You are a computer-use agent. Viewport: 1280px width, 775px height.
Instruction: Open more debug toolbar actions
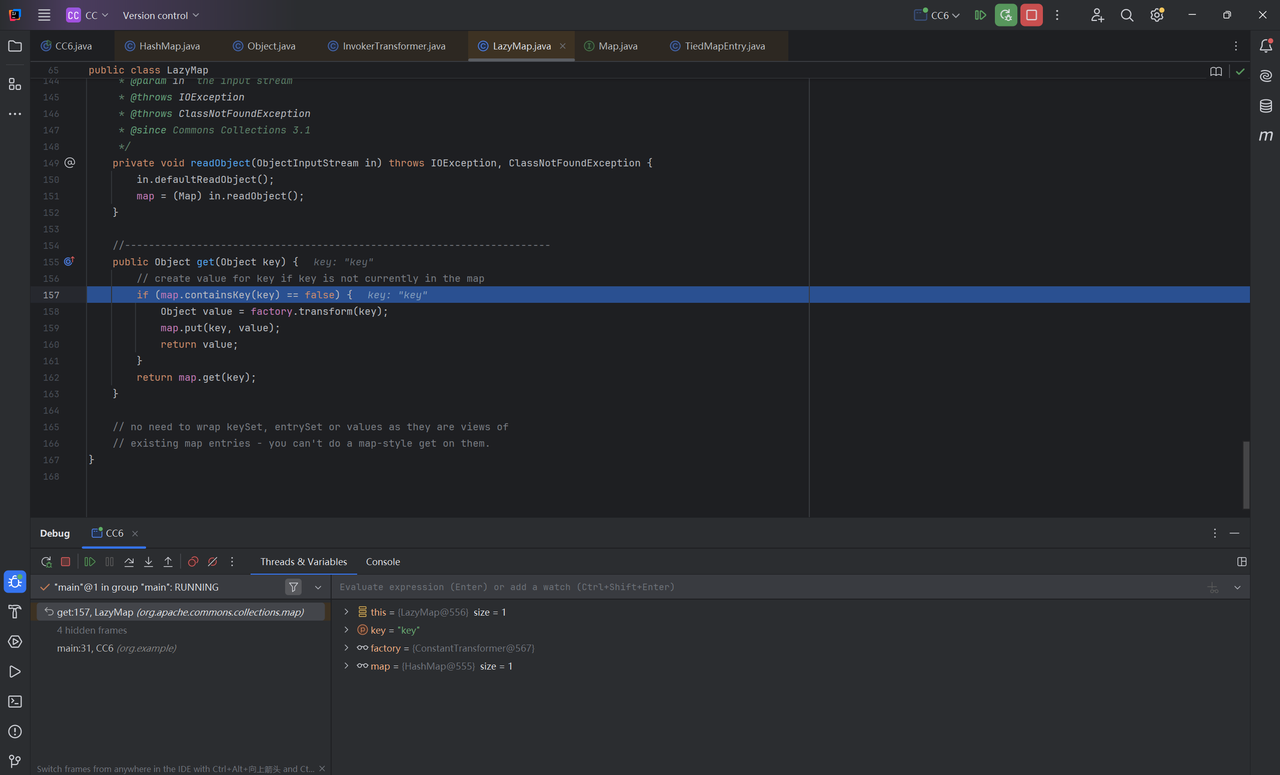[232, 562]
